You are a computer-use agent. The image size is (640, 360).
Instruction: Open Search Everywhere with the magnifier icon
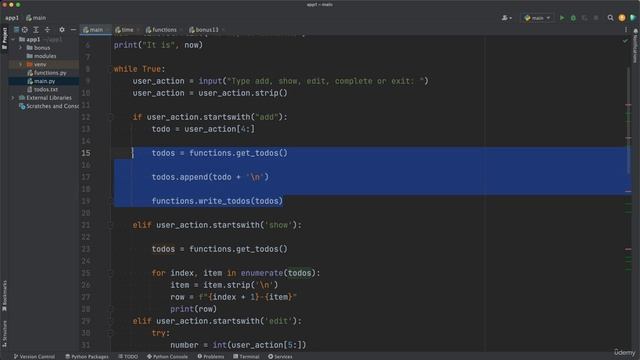coord(610,18)
